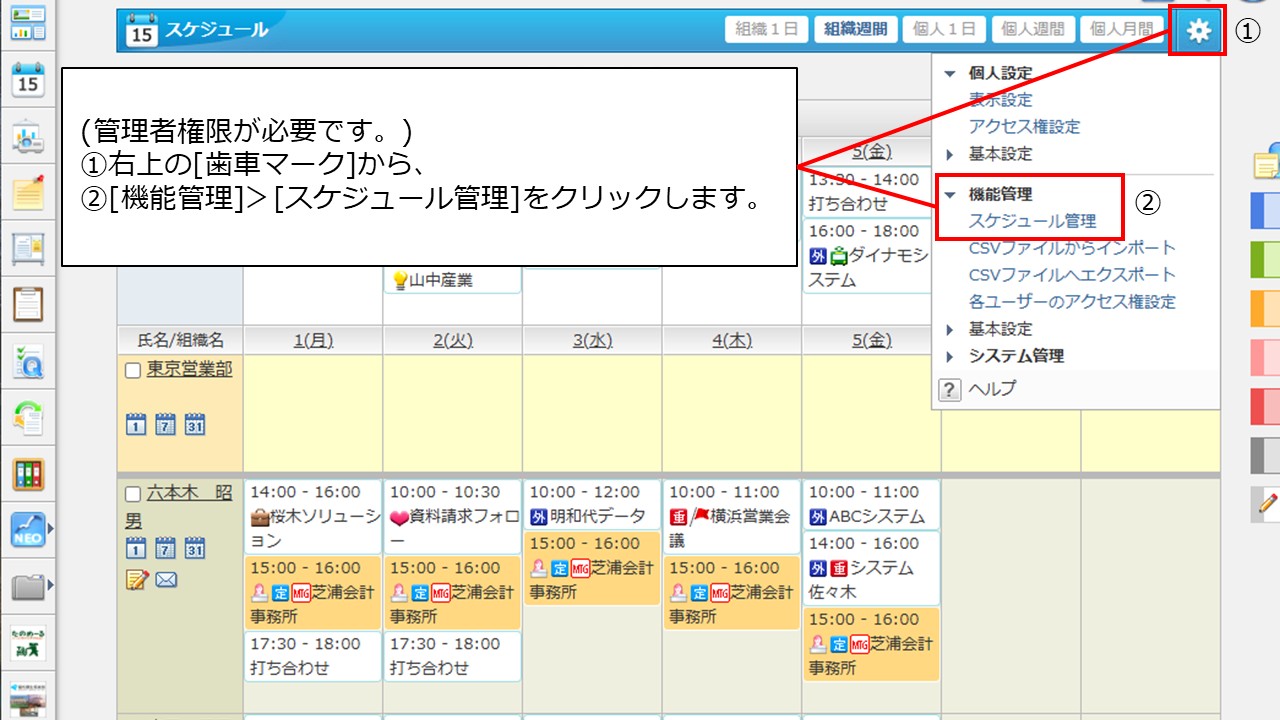Image resolution: width=1280 pixels, height=720 pixels.
Task: Open the 31 monthly view icon under 東京営業部
Action: [196, 423]
